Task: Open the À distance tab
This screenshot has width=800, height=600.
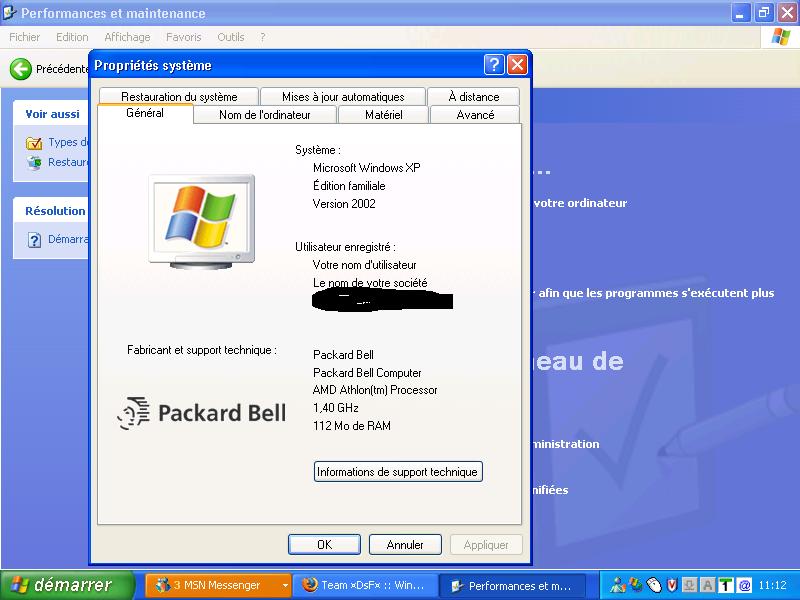Action: pos(473,96)
